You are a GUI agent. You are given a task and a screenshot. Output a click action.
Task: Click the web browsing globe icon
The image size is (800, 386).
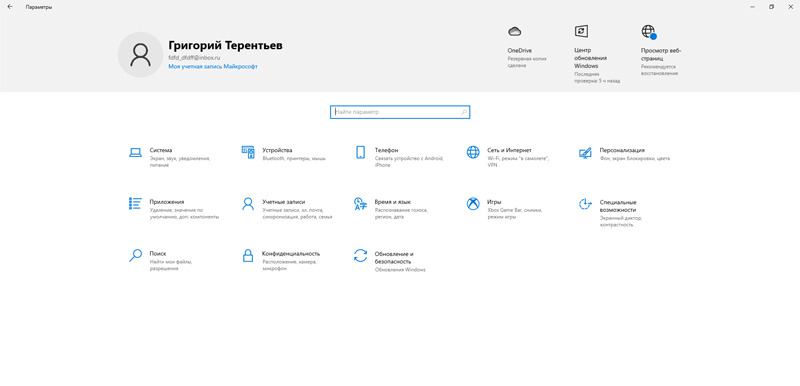click(648, 32)
